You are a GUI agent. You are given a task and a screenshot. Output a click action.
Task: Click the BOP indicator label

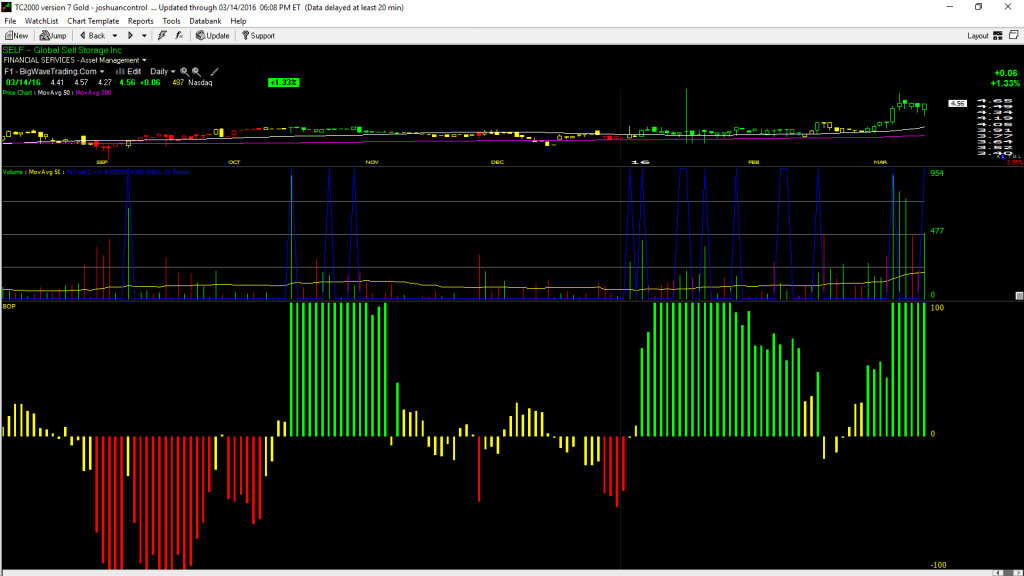8,306
